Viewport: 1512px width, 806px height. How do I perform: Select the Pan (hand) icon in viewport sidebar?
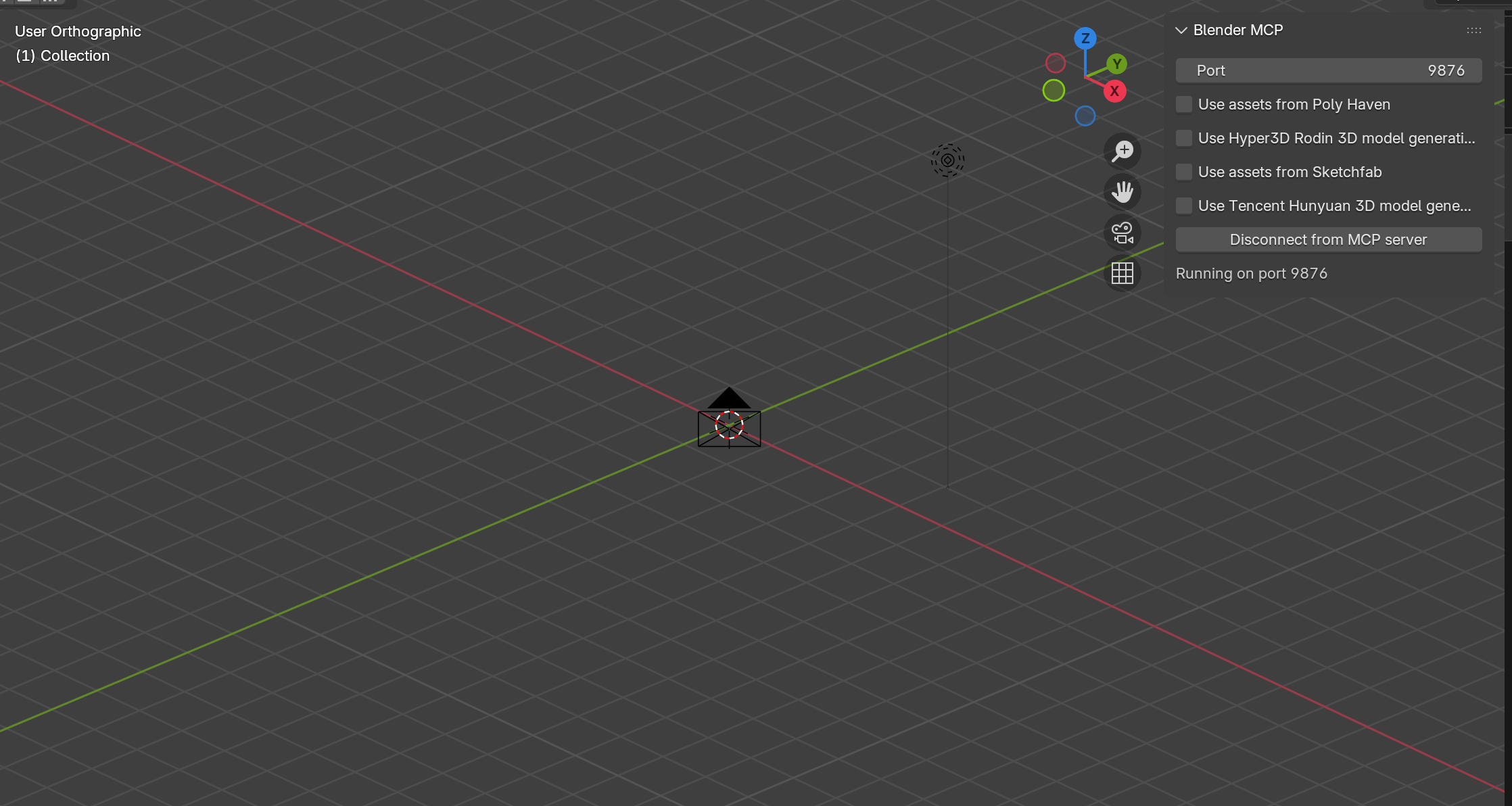pos(1122,192)
